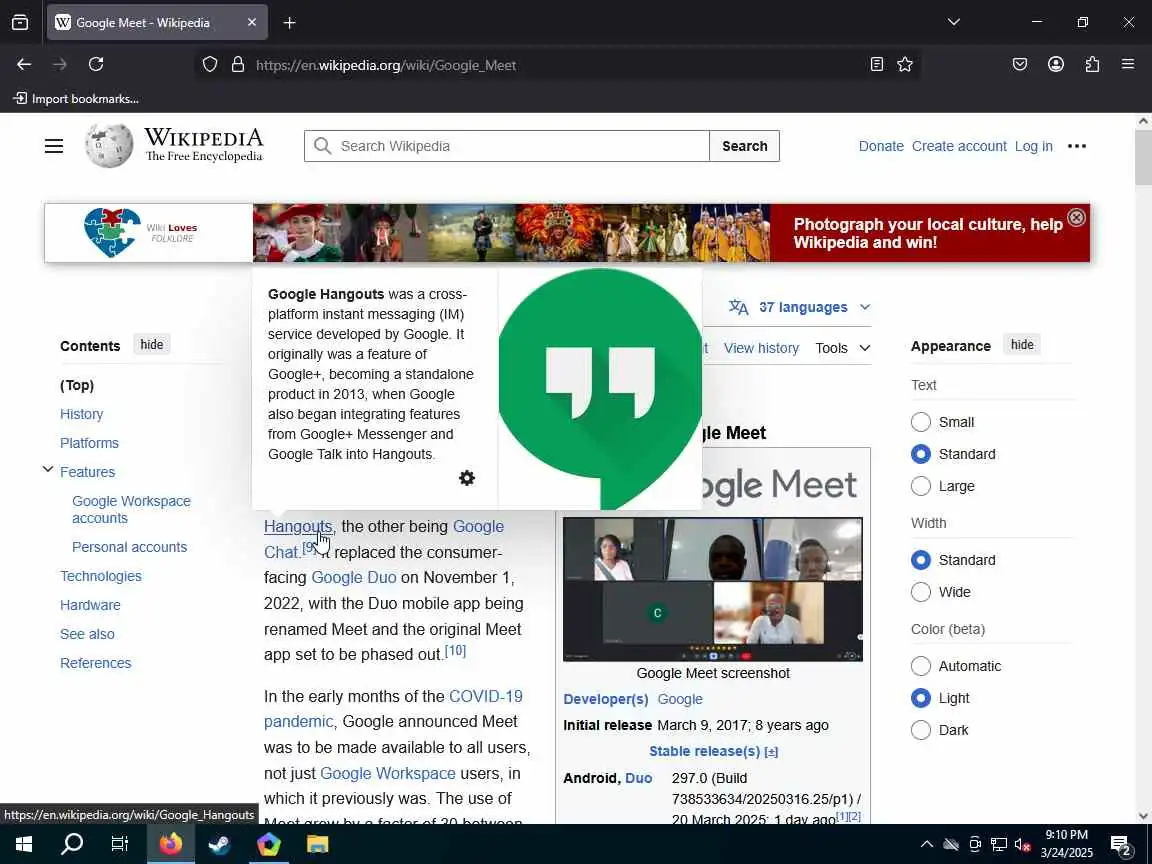Open the Firefox application menu
Viewport: 1152px width, 864px height.
click(x=1128, y=65)
